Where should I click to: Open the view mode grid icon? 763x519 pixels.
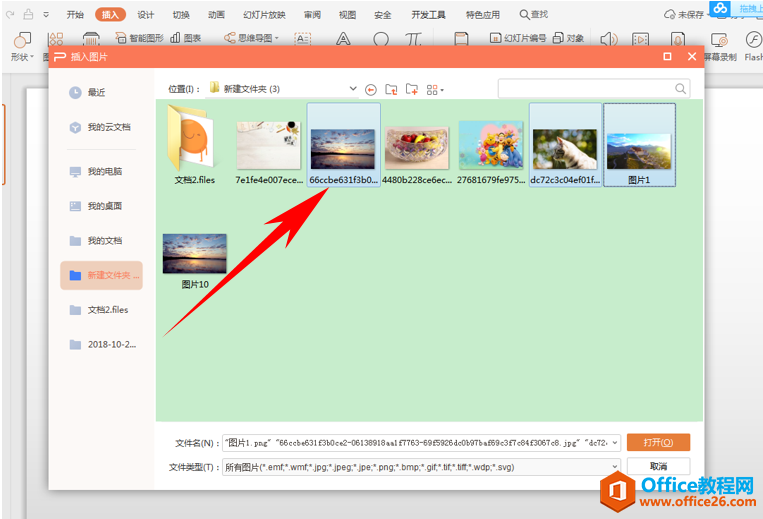tap(435, 89)
